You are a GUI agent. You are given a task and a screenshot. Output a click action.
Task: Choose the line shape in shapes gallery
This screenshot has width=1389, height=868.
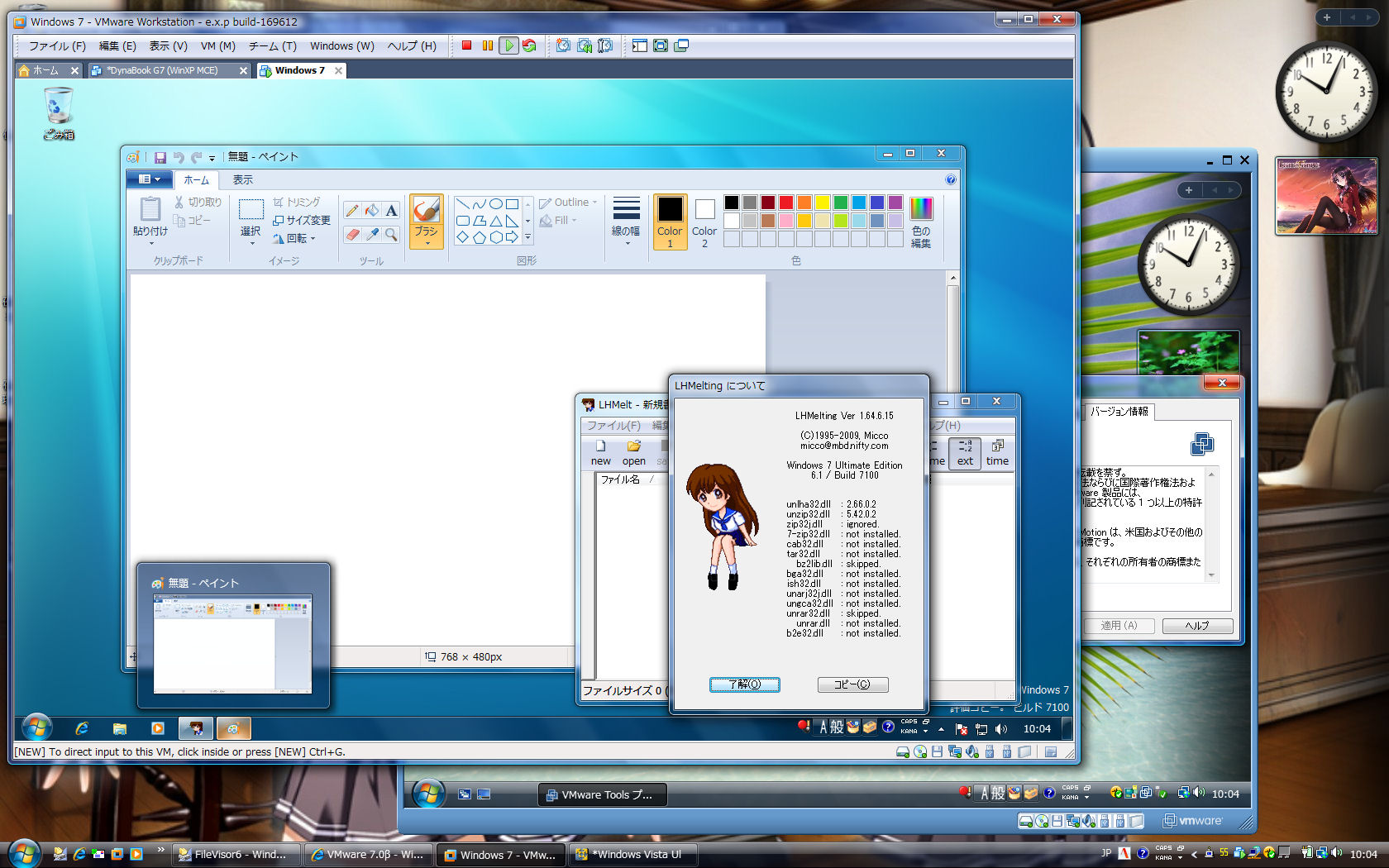tap(463, 204)
